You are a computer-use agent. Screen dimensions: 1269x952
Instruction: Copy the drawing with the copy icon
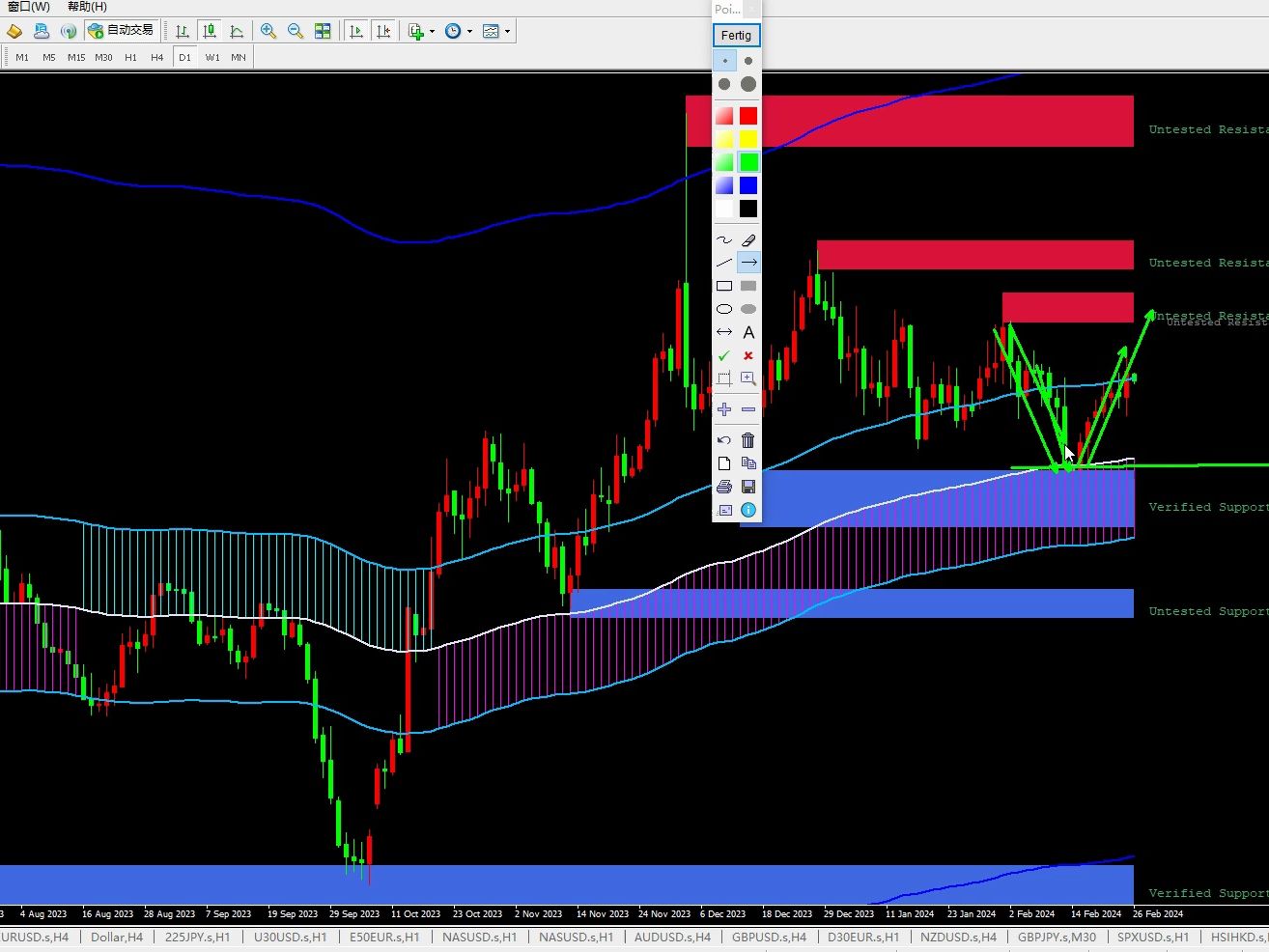[748, 463]
